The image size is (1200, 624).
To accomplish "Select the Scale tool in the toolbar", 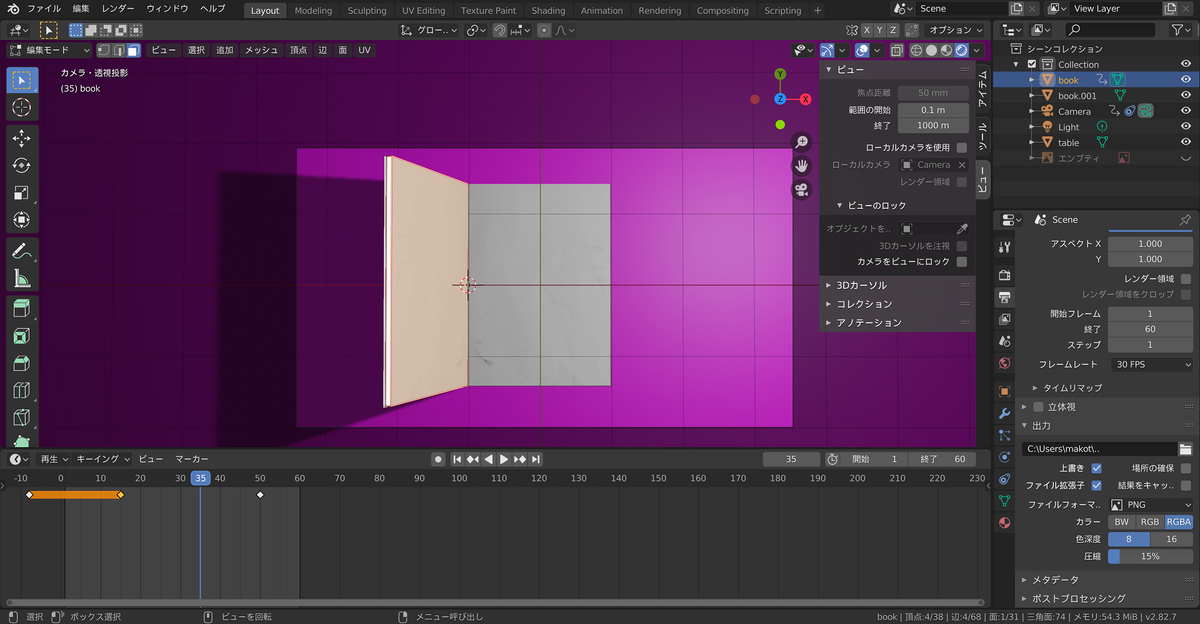I will (22, 192).
